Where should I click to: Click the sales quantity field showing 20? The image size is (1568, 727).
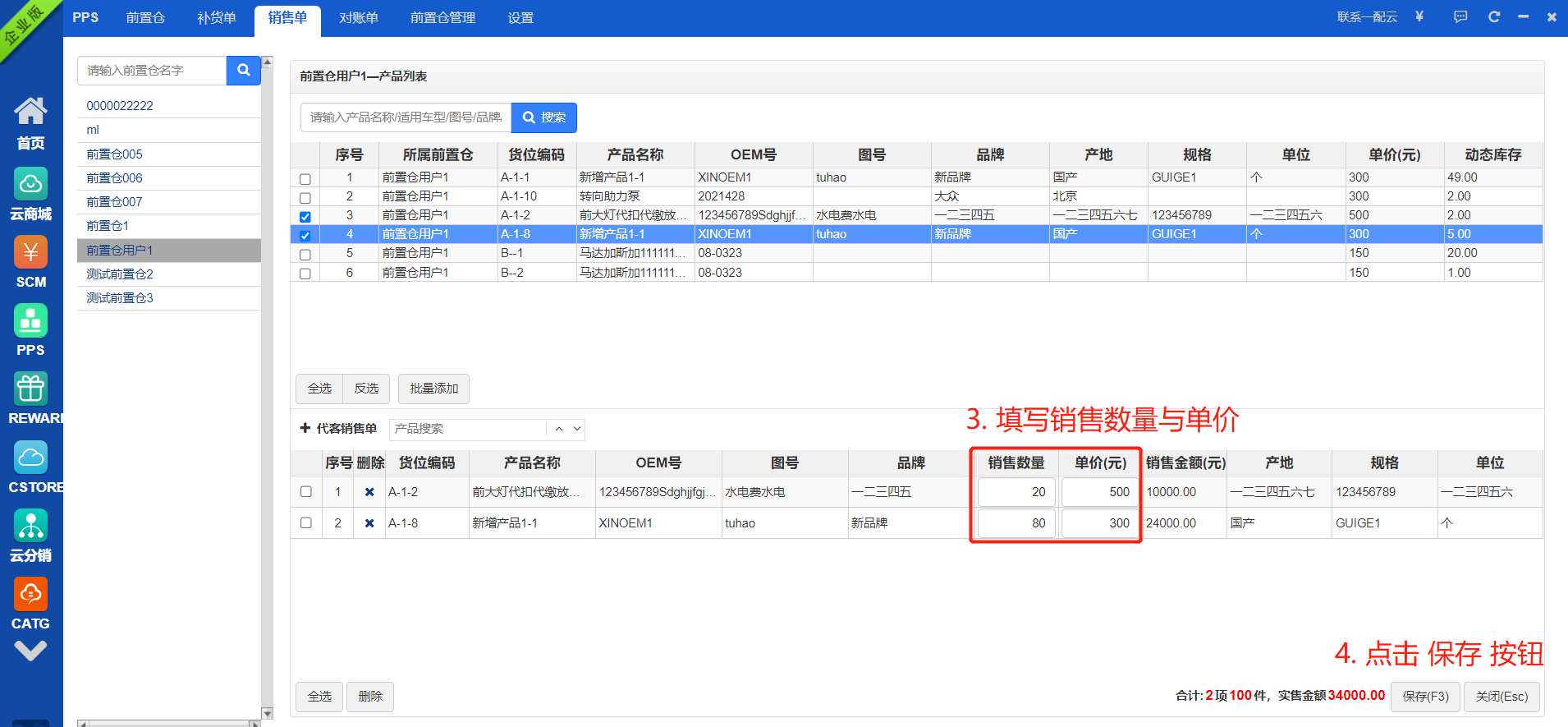(x=1016, y=492)
